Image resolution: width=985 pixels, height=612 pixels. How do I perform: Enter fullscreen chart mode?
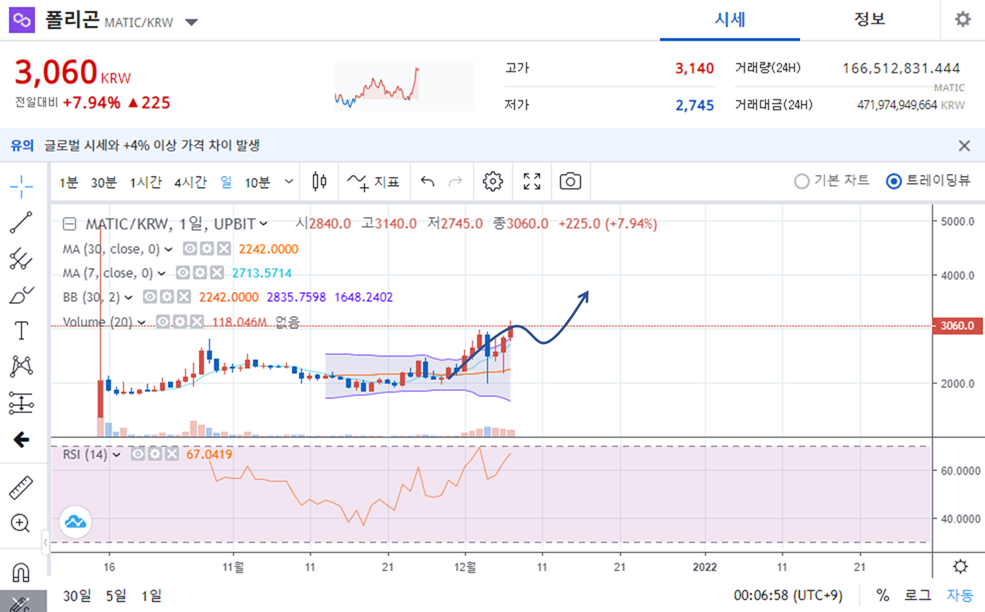(x=532, y=182)
